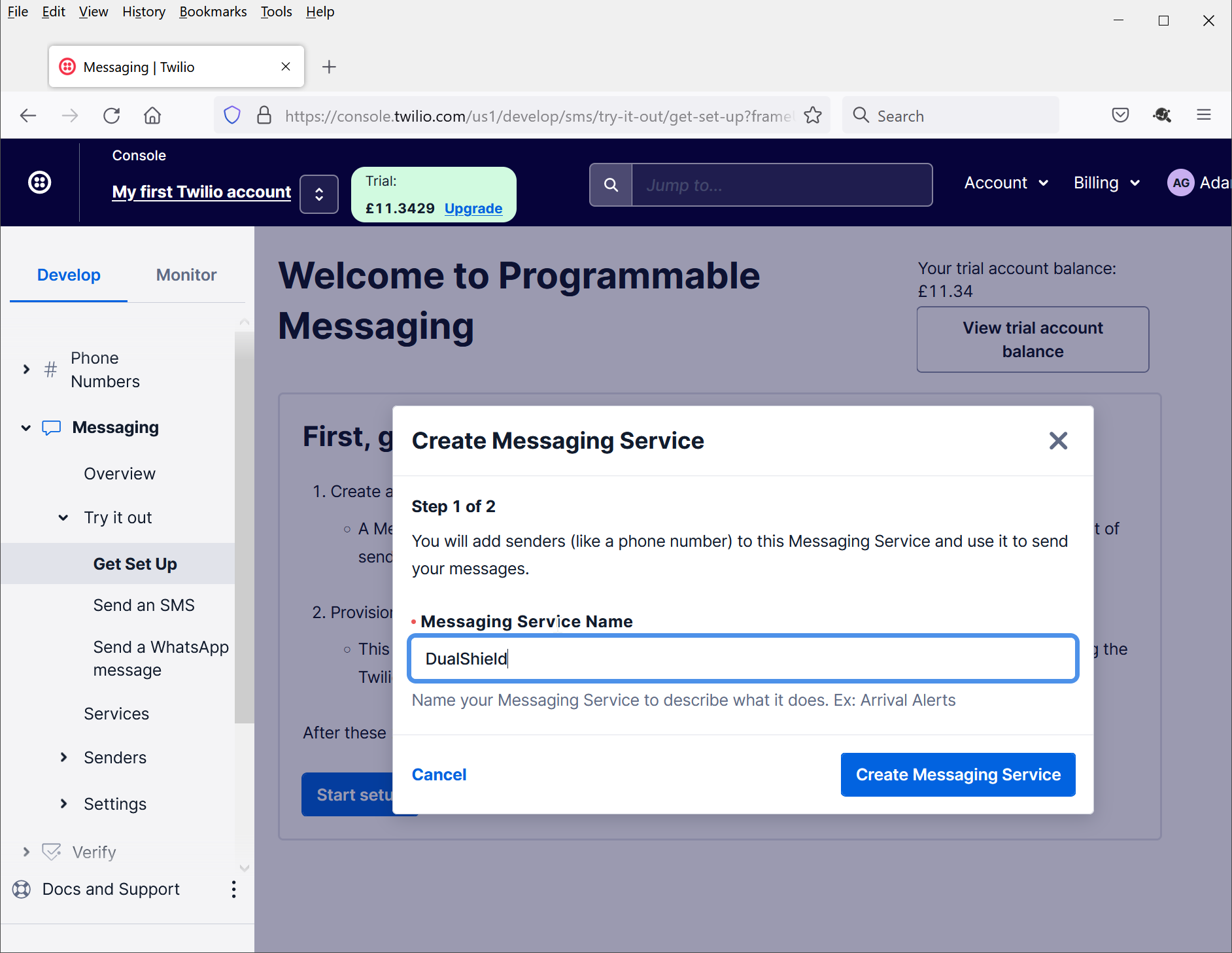Click the Twilio logo home icon
Screen dimensions: 1232x953
(x=40, y=182)
